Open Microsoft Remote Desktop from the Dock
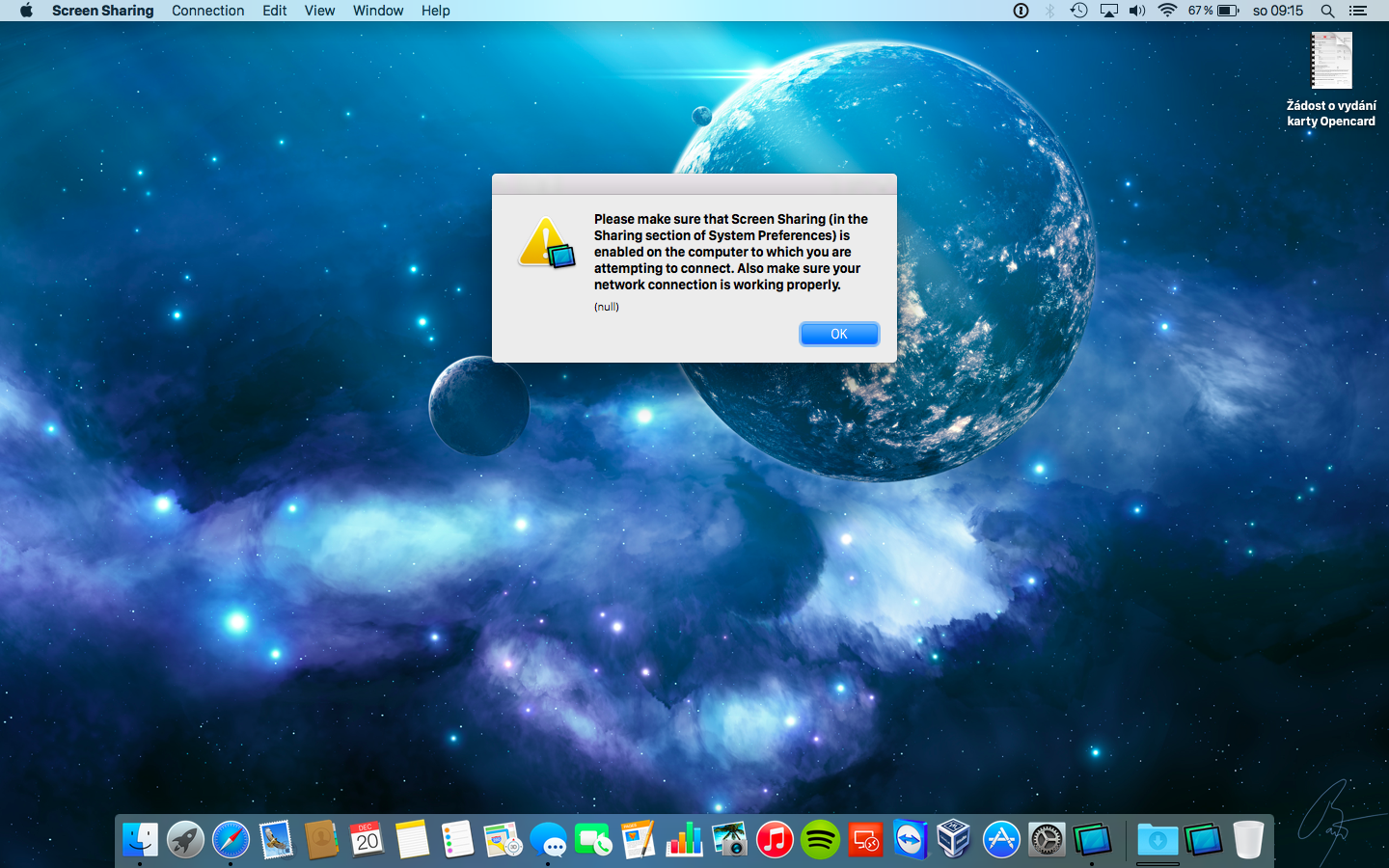Screen dimensions: 1389x868 [865, 840]
